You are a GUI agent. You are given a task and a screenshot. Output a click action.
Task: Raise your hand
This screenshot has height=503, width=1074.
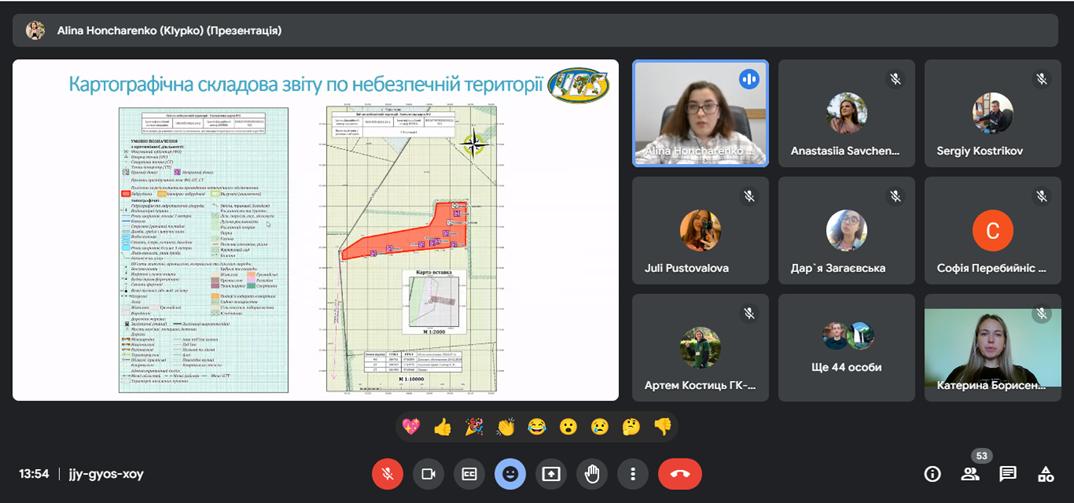pos(592,473)
